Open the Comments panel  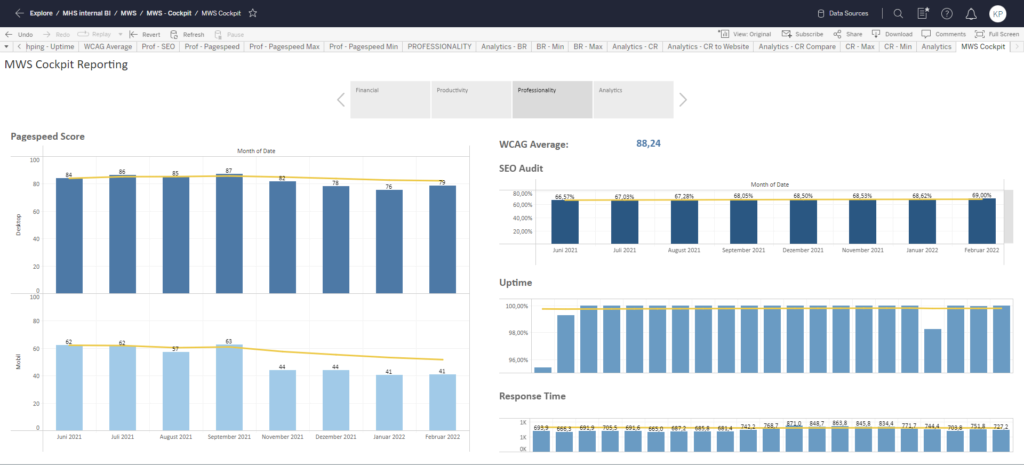click(943, 34)
